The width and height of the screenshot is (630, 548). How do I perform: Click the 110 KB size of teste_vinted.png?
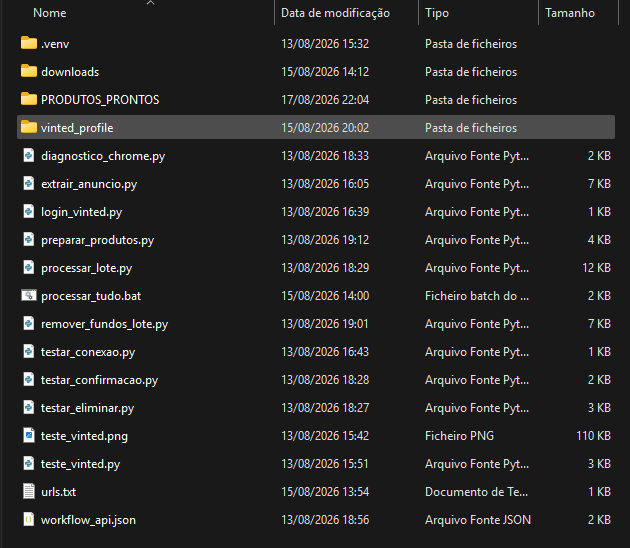coord(593,436)
